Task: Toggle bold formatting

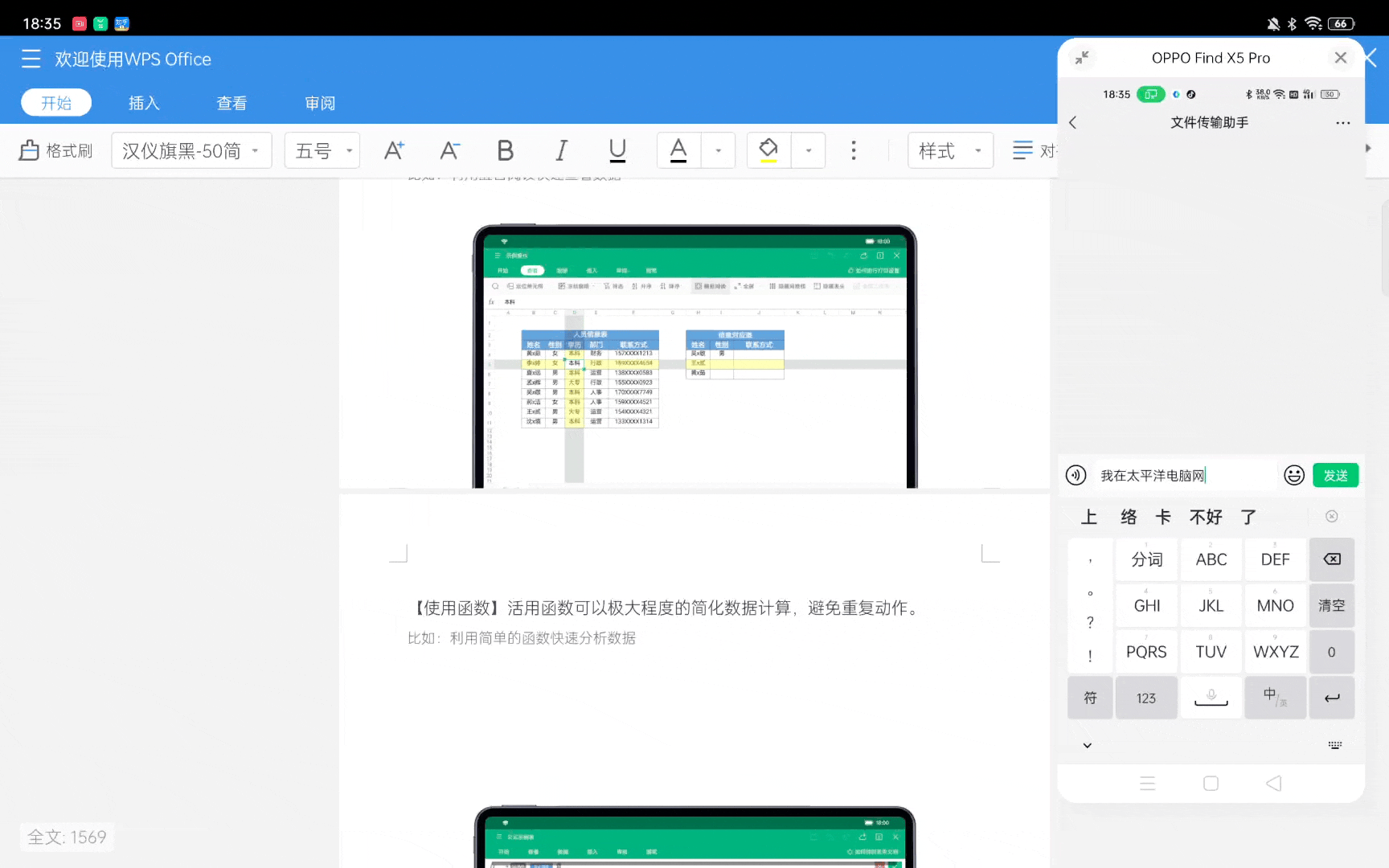Action: pos(505,150)
